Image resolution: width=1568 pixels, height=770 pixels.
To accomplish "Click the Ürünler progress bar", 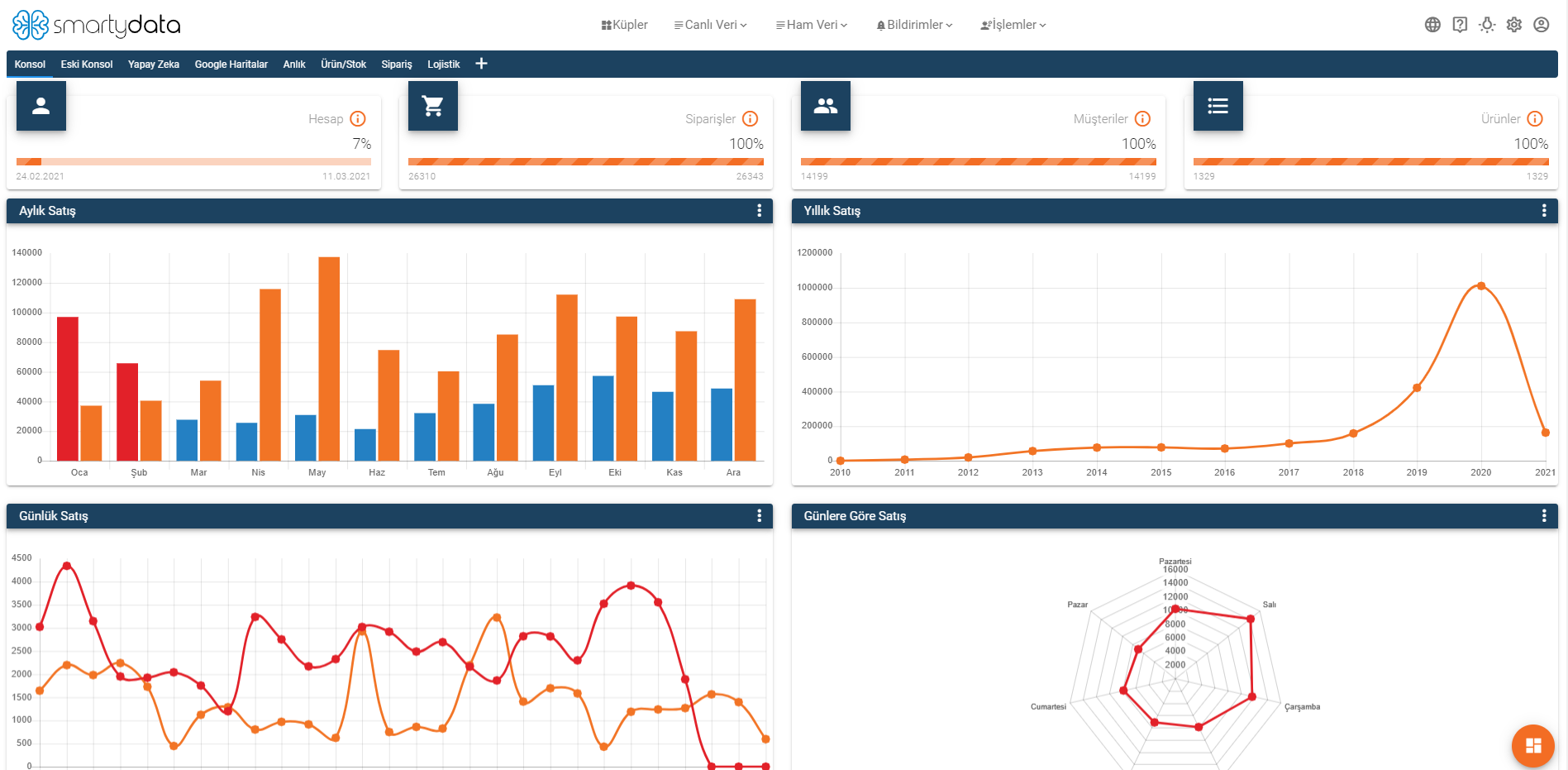I will click(1371, 162).
